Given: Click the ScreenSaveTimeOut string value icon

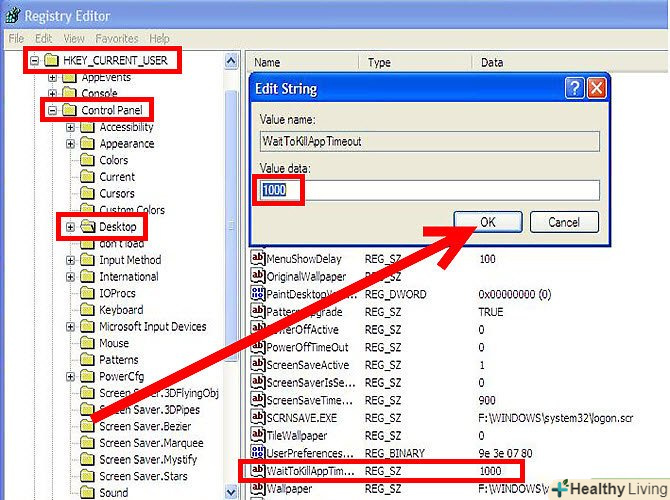Looking at the screenshot, I should pos(258,399).
